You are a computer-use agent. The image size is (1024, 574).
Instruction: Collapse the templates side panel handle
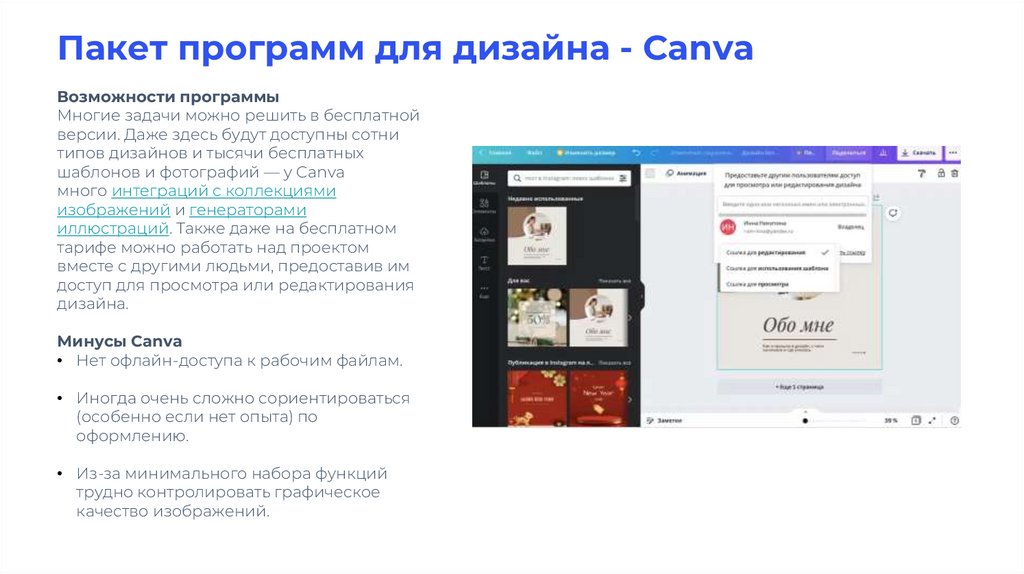click(x=642, y=297)
